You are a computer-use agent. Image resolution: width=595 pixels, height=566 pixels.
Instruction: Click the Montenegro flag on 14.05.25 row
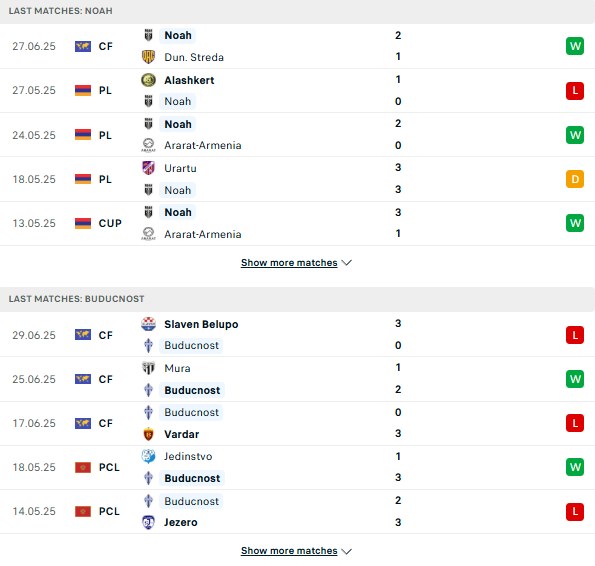[x=83, y=511]
